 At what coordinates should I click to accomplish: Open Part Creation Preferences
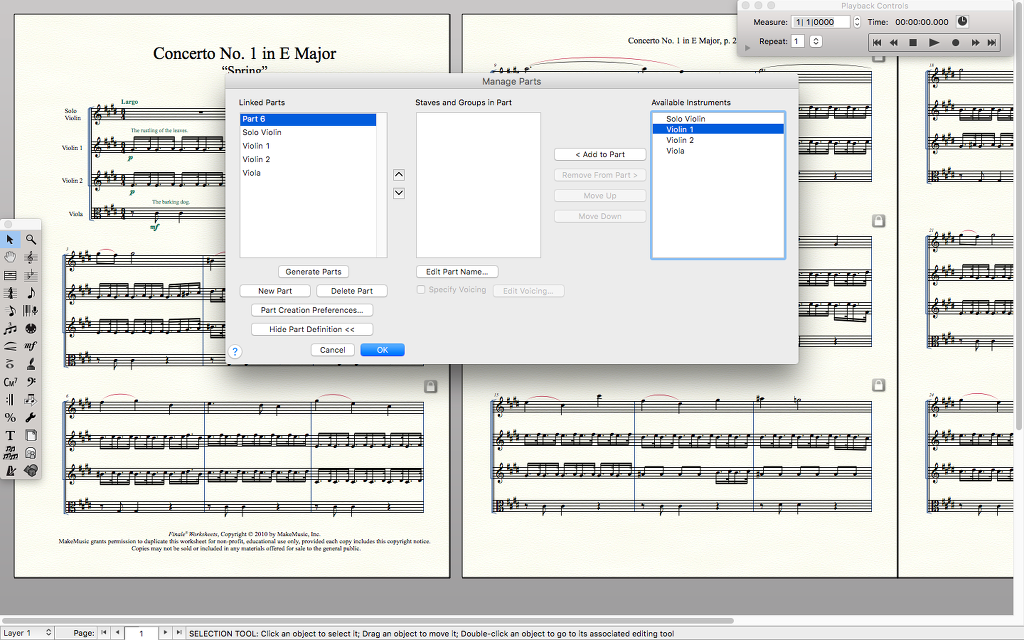312,310
